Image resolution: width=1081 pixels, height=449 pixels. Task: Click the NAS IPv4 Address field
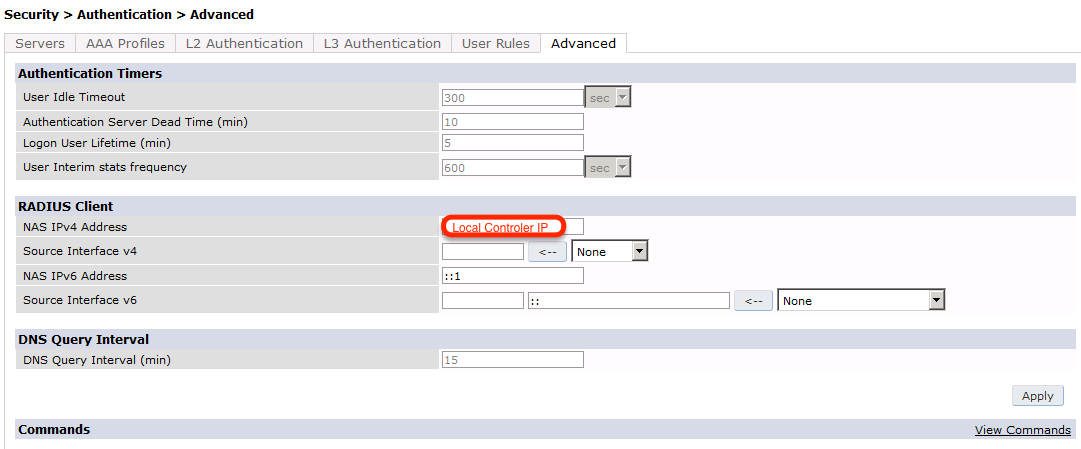512,227
